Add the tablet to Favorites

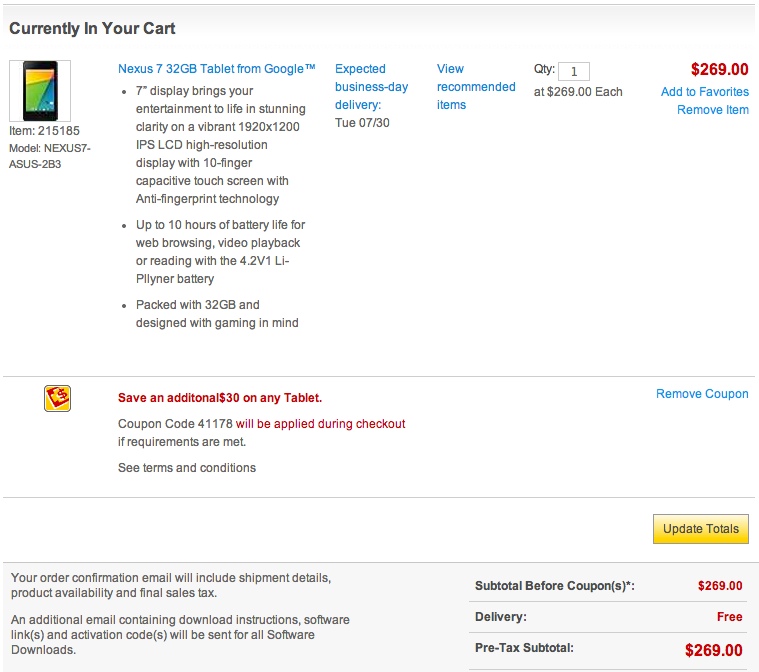(704, 92)
